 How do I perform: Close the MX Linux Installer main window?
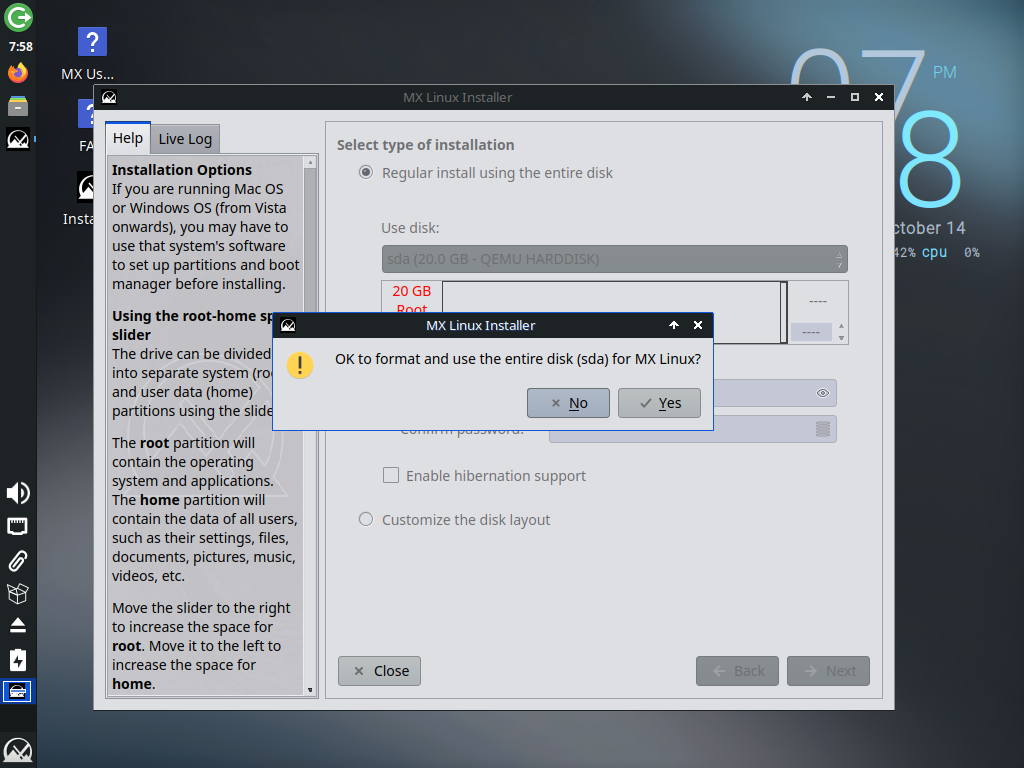coord(879,97)
